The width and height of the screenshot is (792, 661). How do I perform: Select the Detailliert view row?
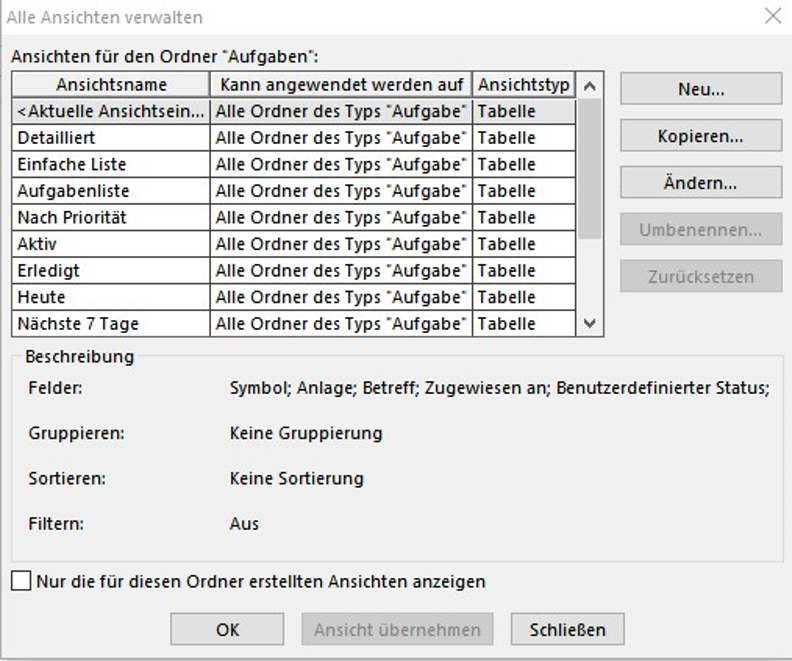click(x=293, y=138)
